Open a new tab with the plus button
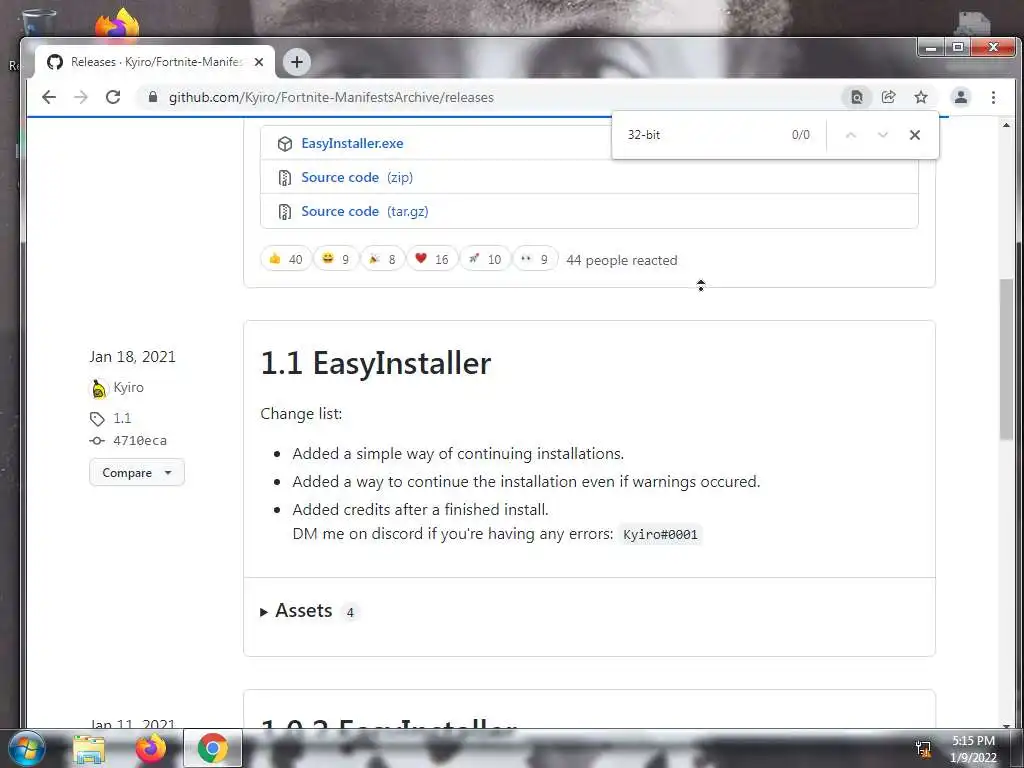Viewport: 1024px width, 768px height. (296, 62)
